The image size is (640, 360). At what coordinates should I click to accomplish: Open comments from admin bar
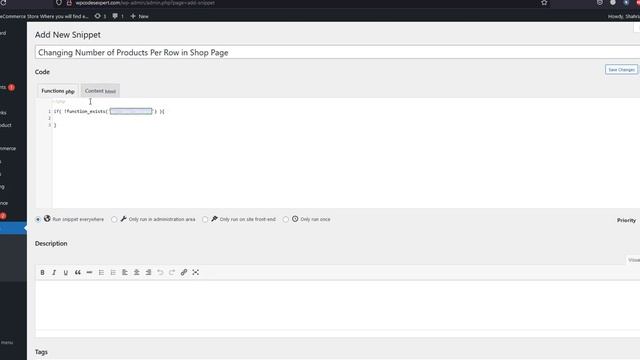(118, 16)
